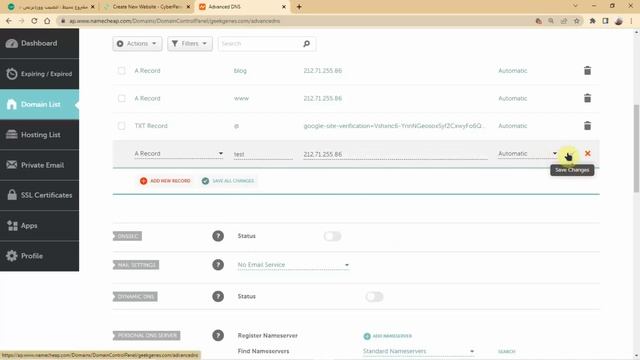Screen dimensions: 640x360
Task: Click the google-site-verification TXT value
Action: pos(394,126)
